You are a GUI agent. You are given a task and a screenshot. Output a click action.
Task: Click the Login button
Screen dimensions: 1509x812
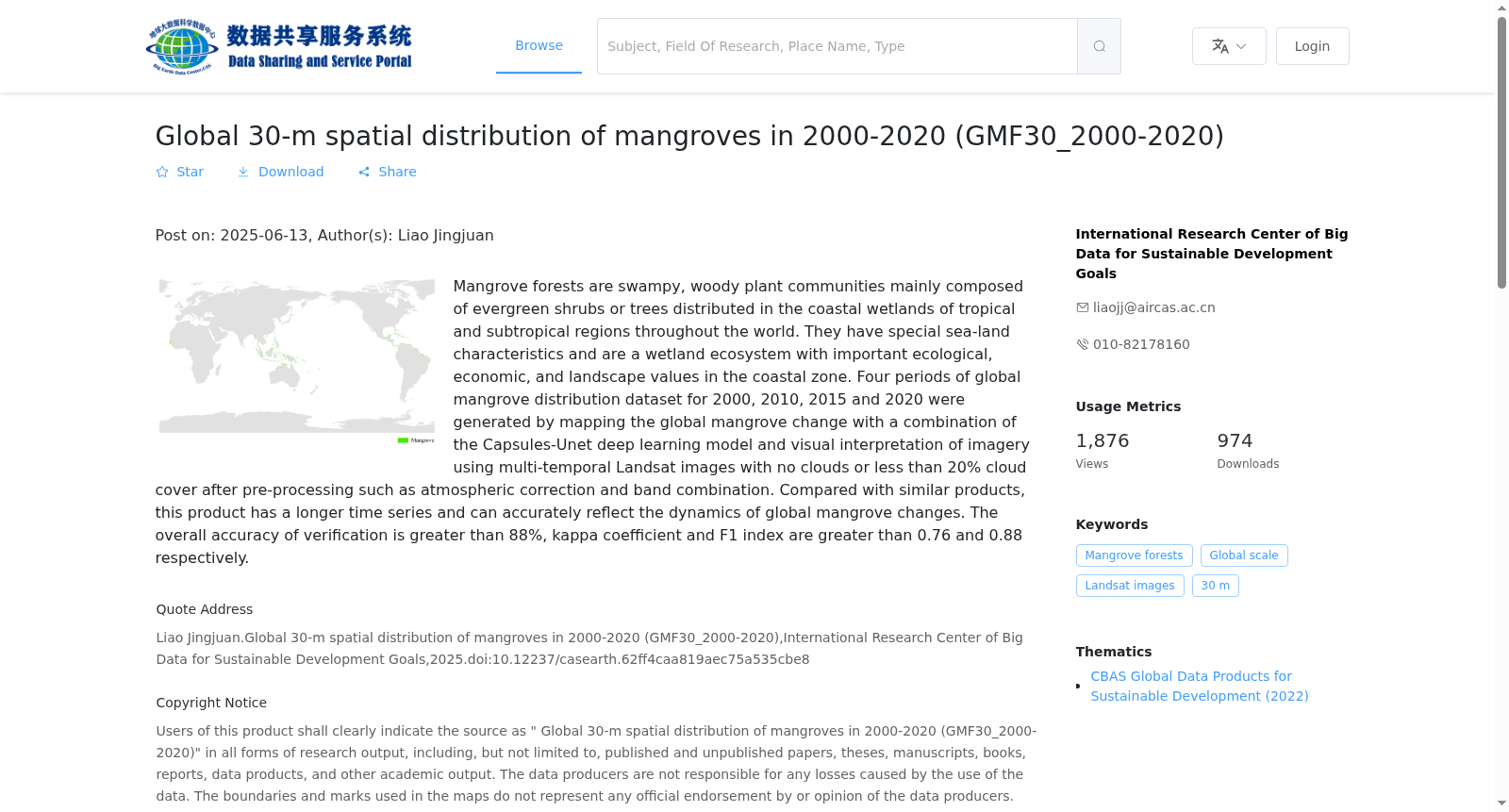1312,46
